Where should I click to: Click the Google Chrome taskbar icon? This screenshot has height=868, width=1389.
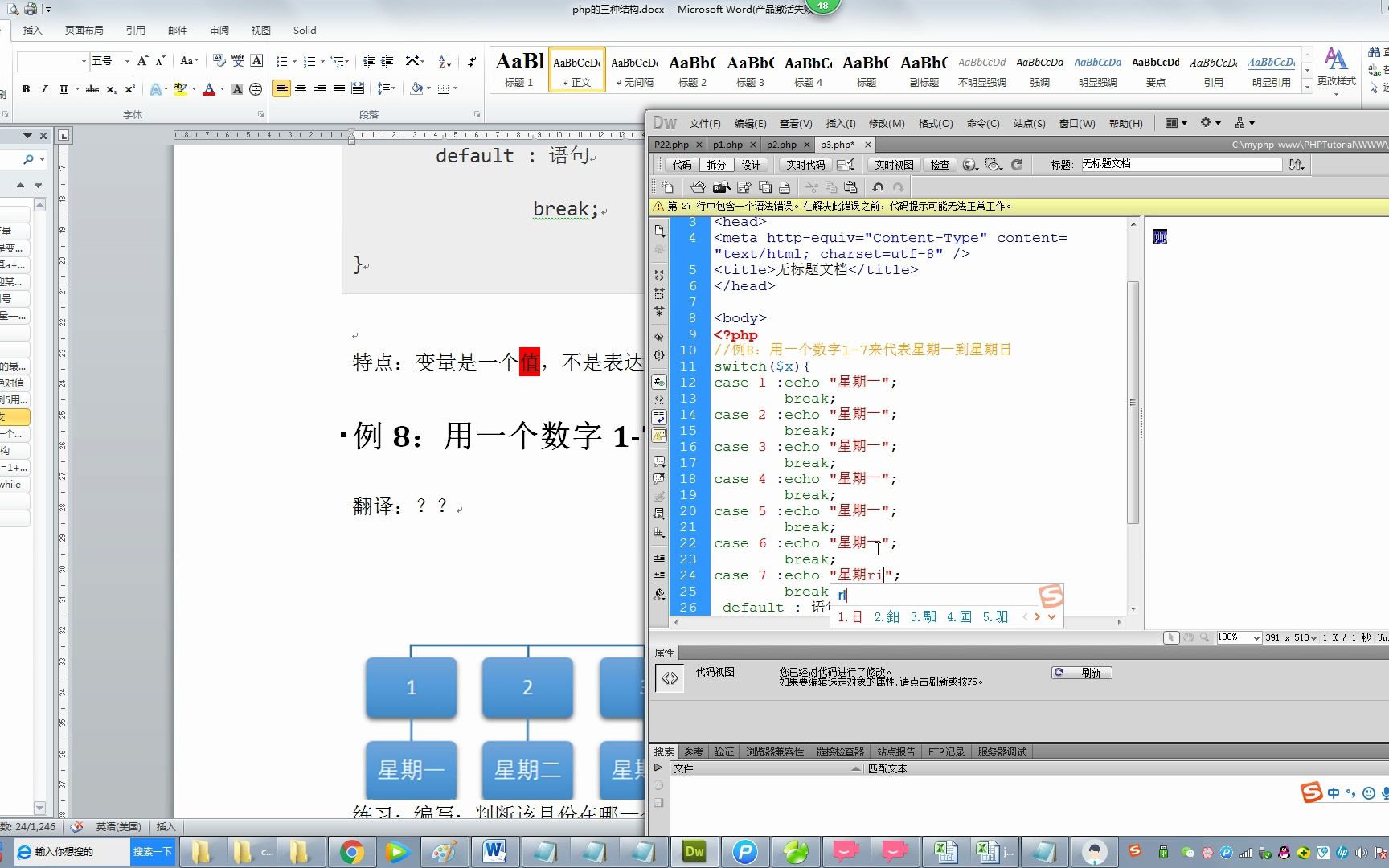click(x=351, y=851)
